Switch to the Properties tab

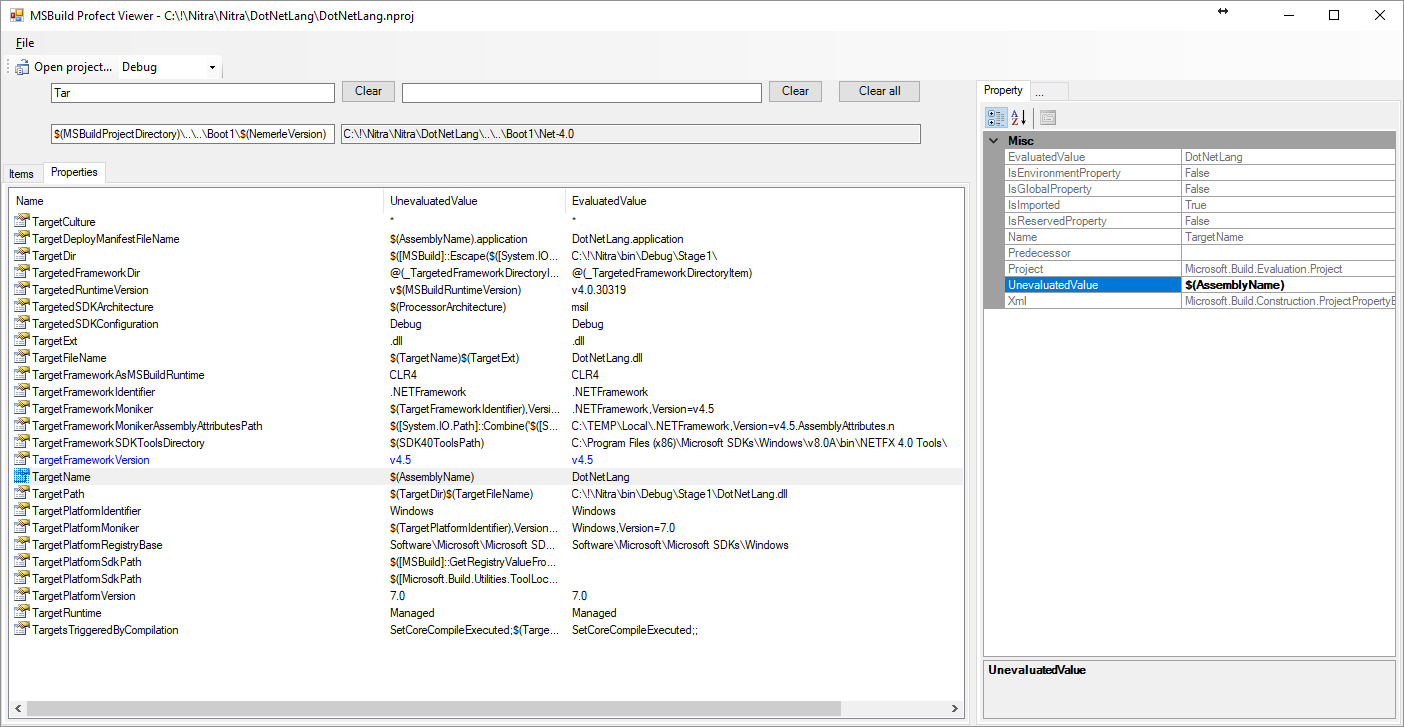(74, 172)
